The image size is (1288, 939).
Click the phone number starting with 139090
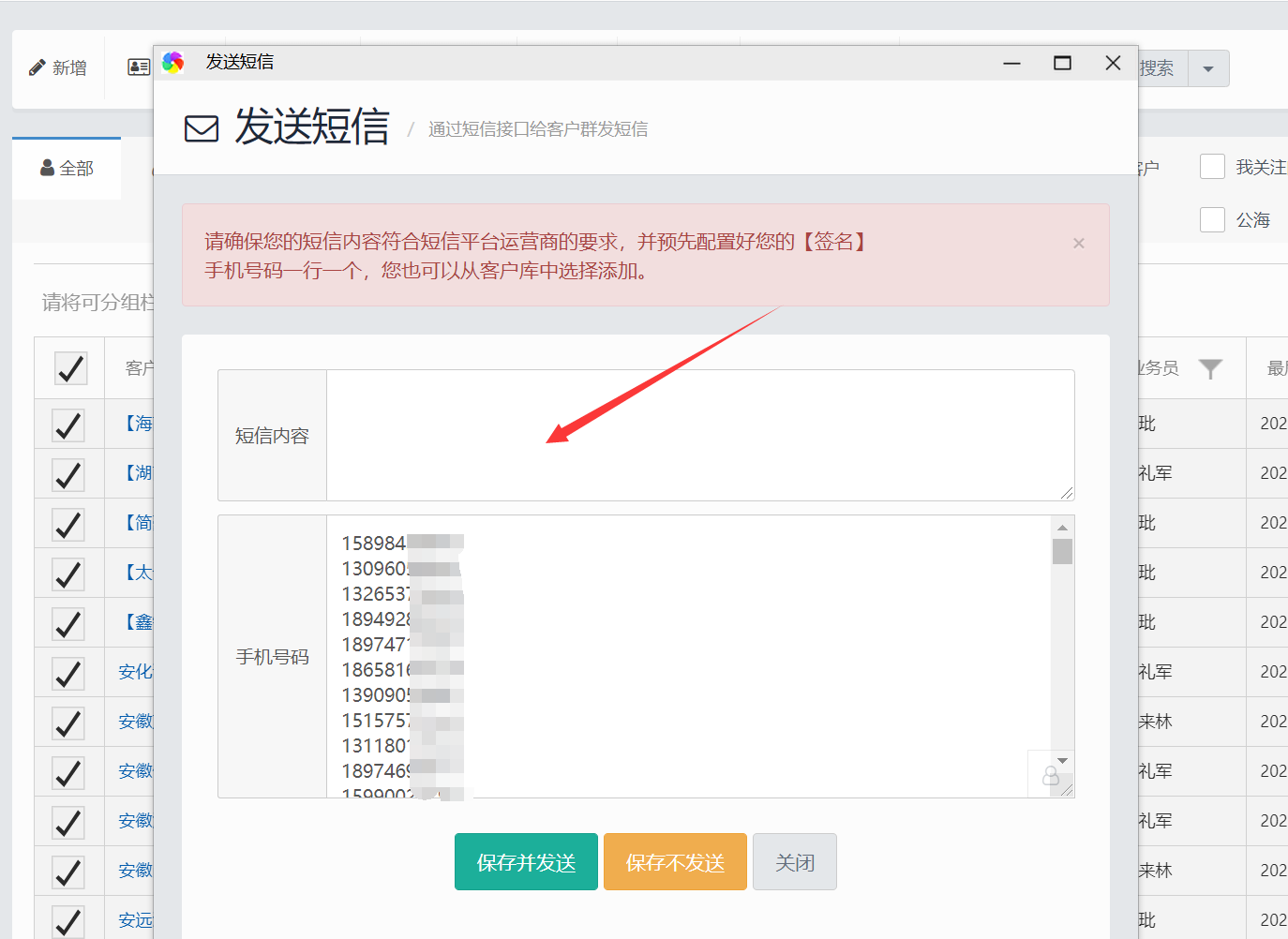[x=402, y=694]
